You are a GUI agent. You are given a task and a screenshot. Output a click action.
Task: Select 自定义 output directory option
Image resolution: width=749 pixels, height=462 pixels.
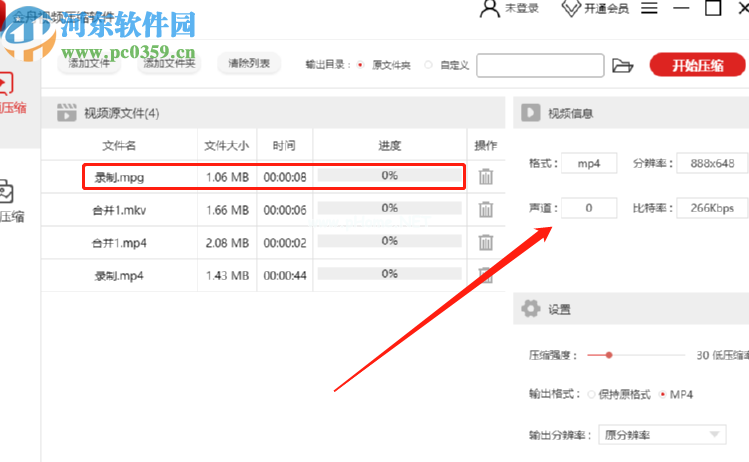428,64
